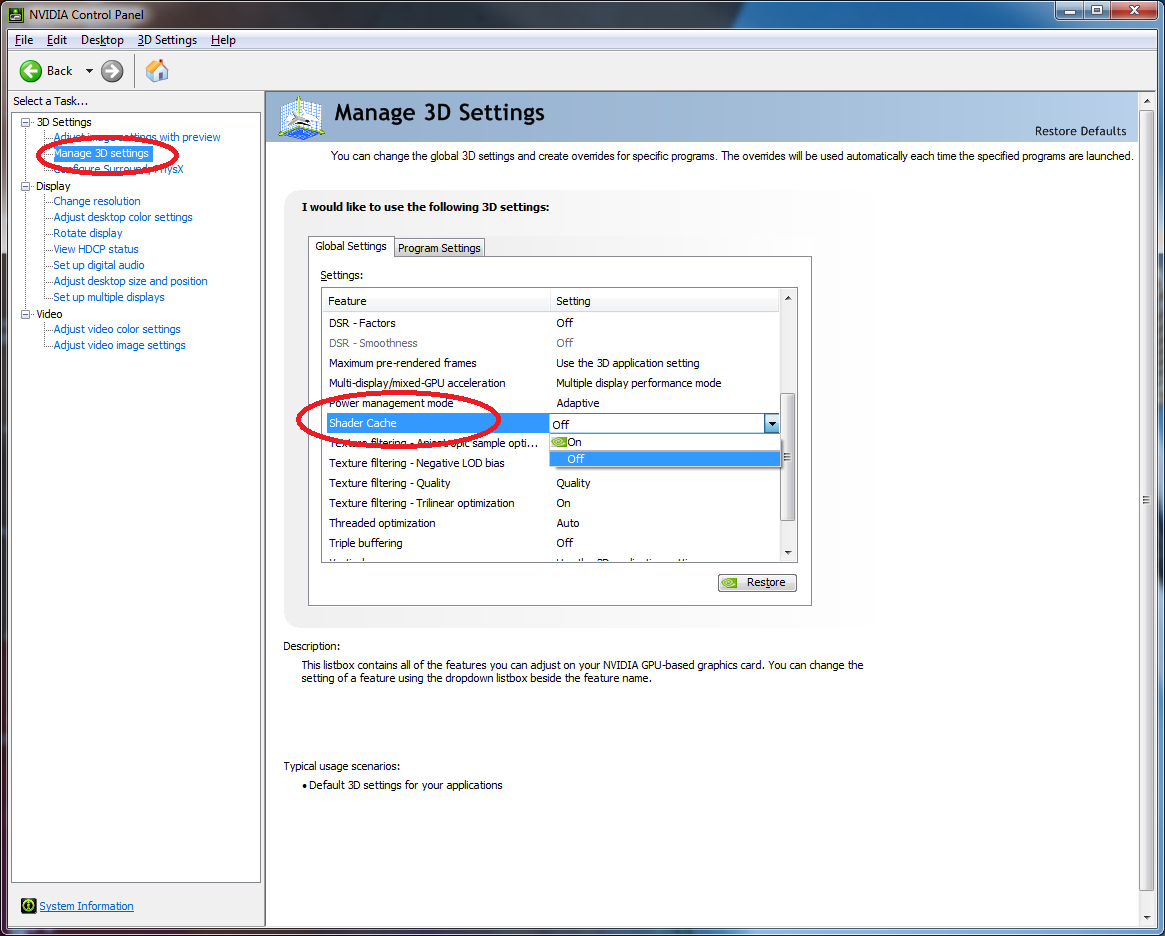The image size is (1165, 936).
Task: Collapse the Video tree node
Action: 26,314
